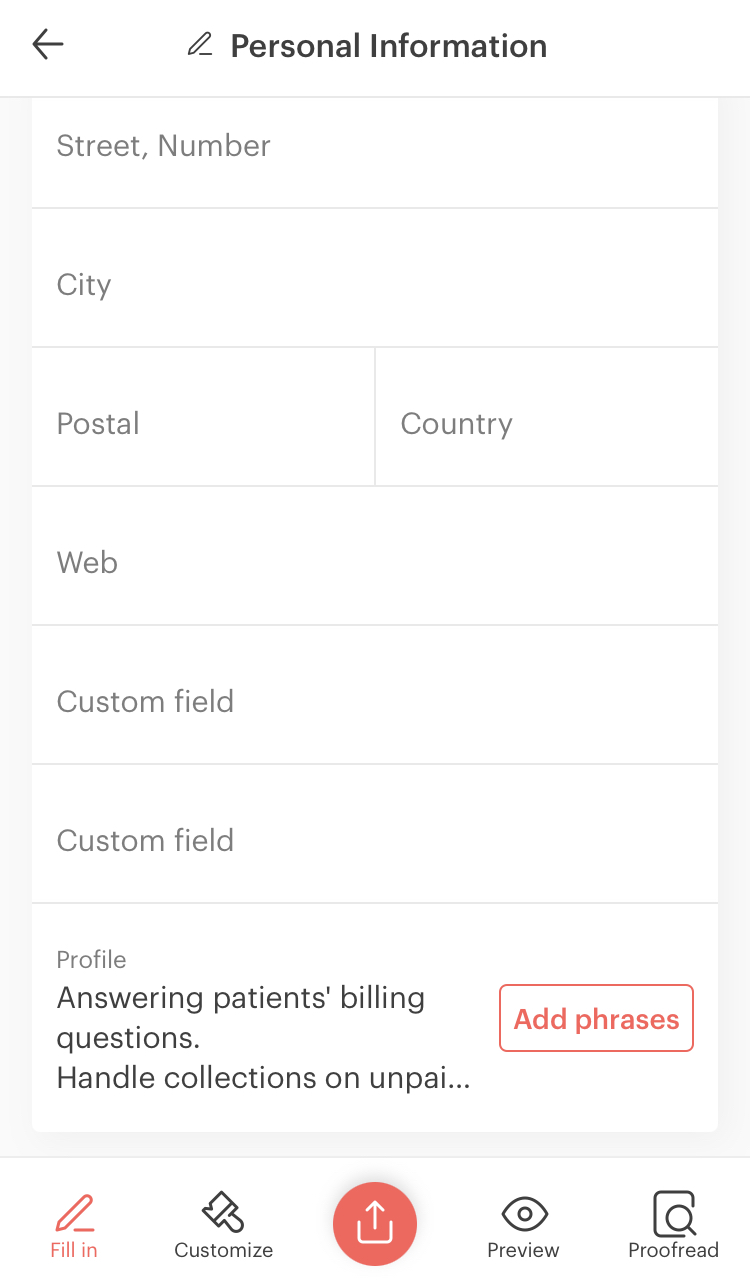Open the Customize paint roller icon

pos(223,1212)
